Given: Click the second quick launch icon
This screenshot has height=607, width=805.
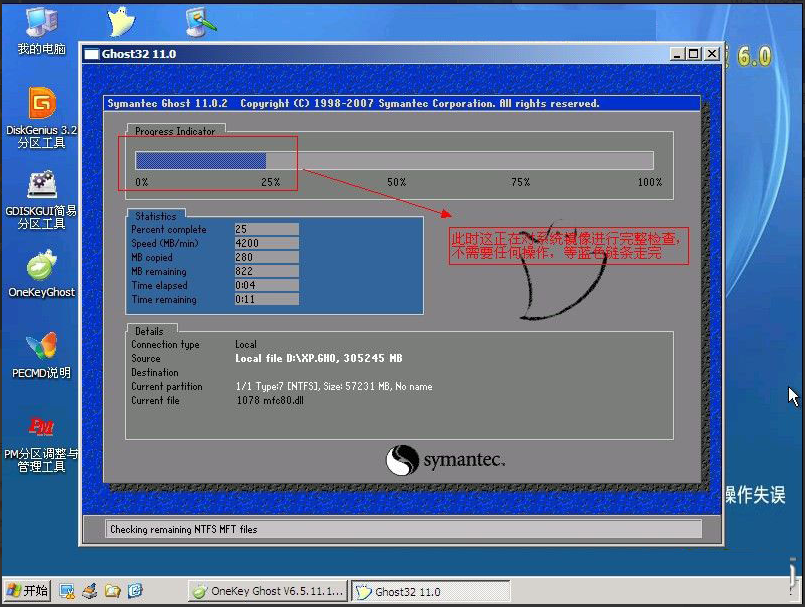Looking at the screenshot, I should point(90,591).
